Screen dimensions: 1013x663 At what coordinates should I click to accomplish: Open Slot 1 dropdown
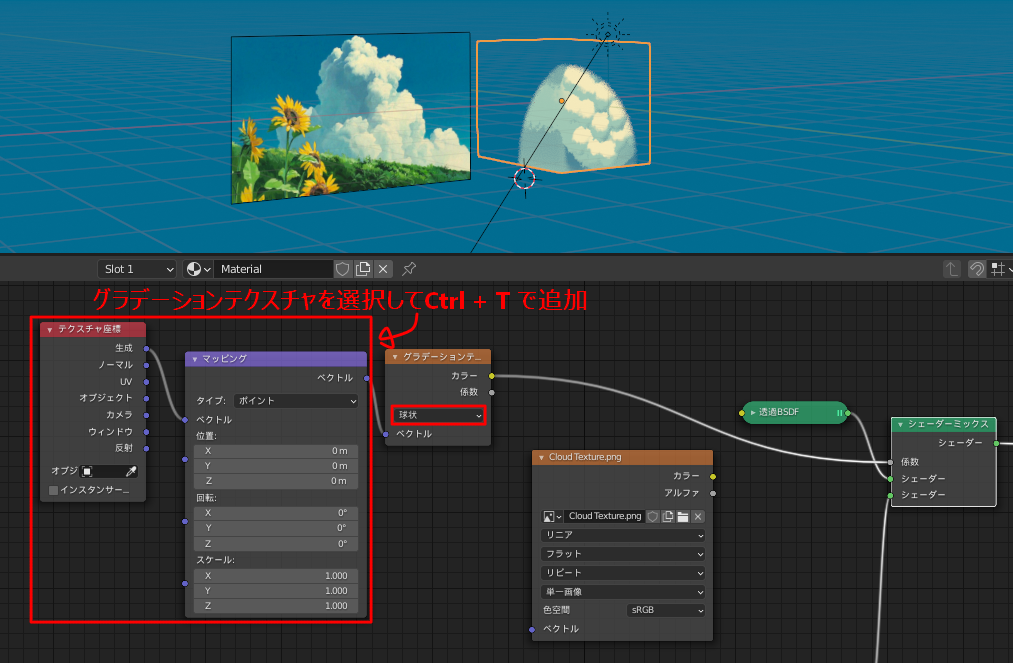pos(137,269)
